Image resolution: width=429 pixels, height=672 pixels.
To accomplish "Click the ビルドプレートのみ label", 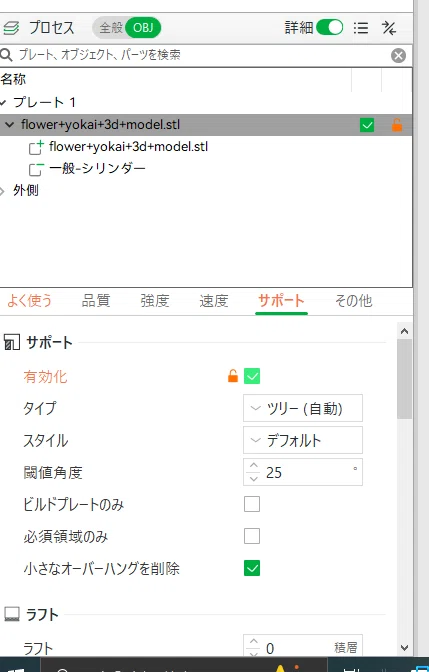I will pyautogui.click(x=73, y=504).
